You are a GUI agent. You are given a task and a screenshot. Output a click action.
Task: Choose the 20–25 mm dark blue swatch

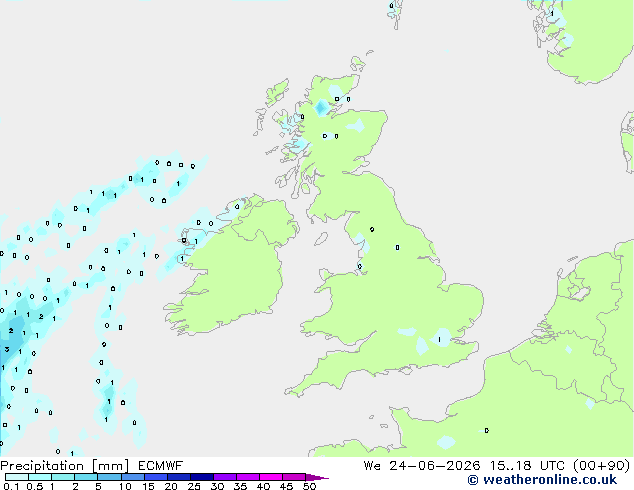[179, 477]
